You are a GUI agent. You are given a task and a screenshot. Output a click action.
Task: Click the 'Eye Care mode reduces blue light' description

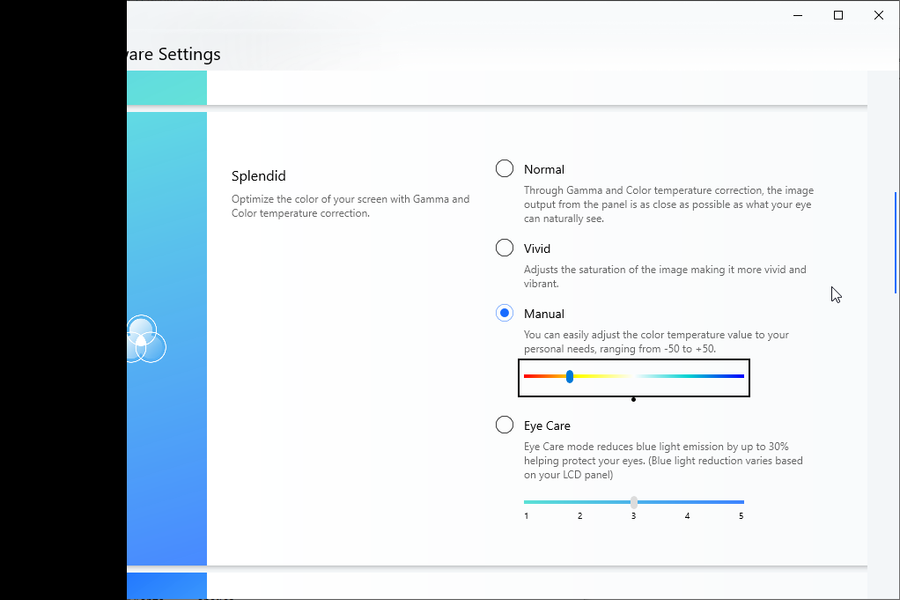point(663,460)
